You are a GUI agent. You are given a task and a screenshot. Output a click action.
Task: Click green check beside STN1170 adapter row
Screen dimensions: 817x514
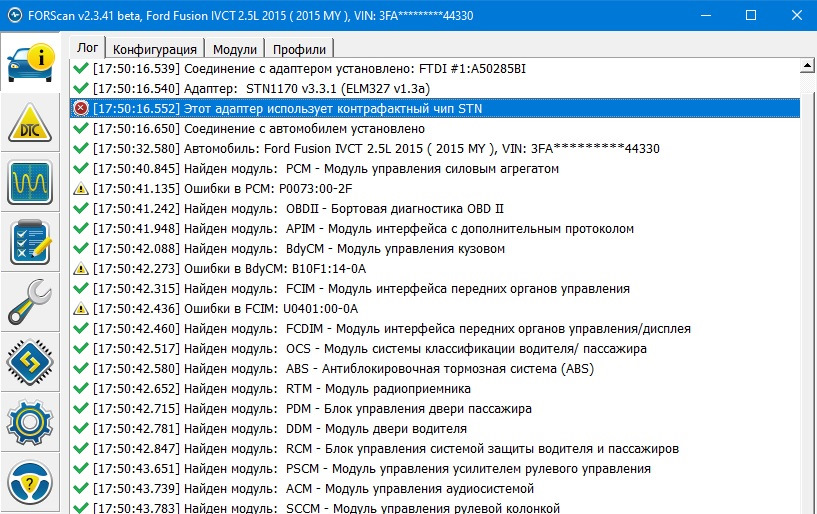(81, 88)
